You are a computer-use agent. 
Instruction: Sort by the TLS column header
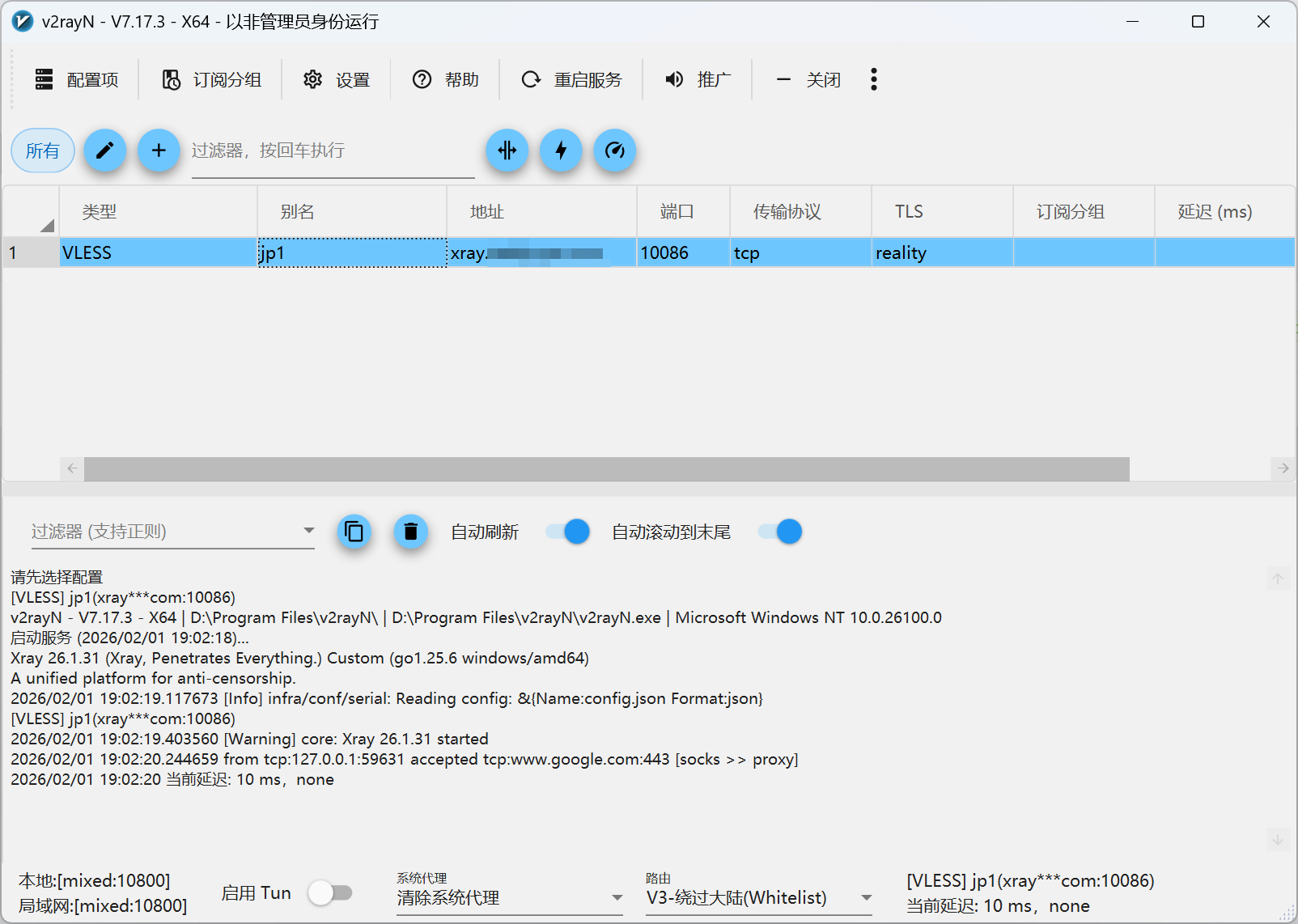point(943,212)
